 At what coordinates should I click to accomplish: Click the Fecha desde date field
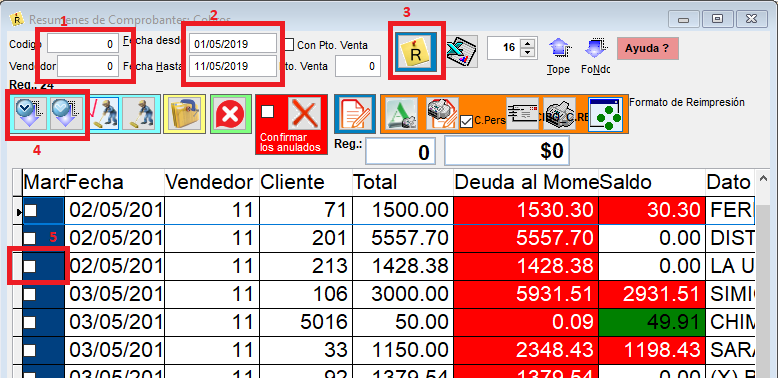[232, 44]
